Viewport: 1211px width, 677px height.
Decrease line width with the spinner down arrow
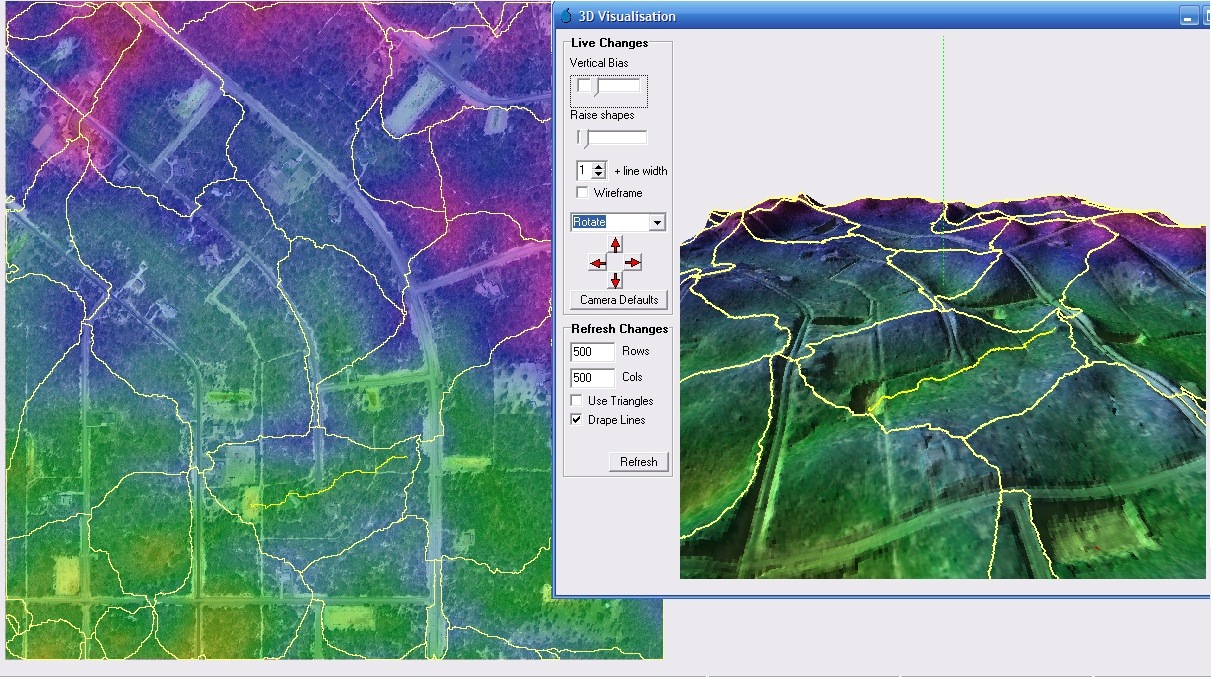pyautogui.click(x=599, y=175)
